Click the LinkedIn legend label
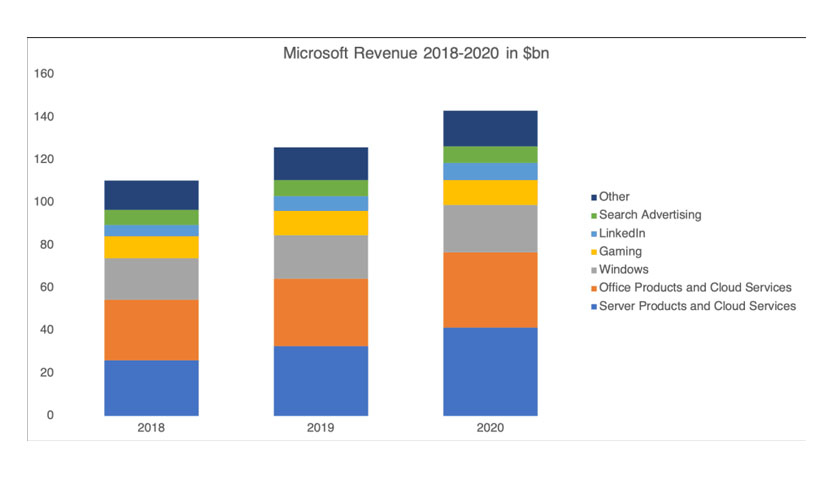815x492 pixels. pos(622,233)
